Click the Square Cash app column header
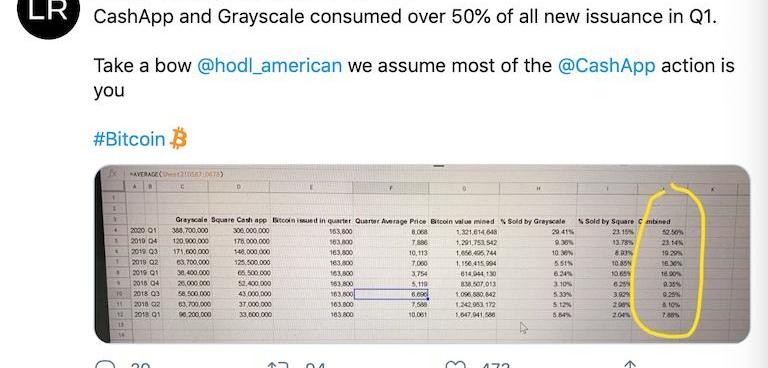Viewport: 768px width, 368px height. pyautogui.click(x=239, y=221)
